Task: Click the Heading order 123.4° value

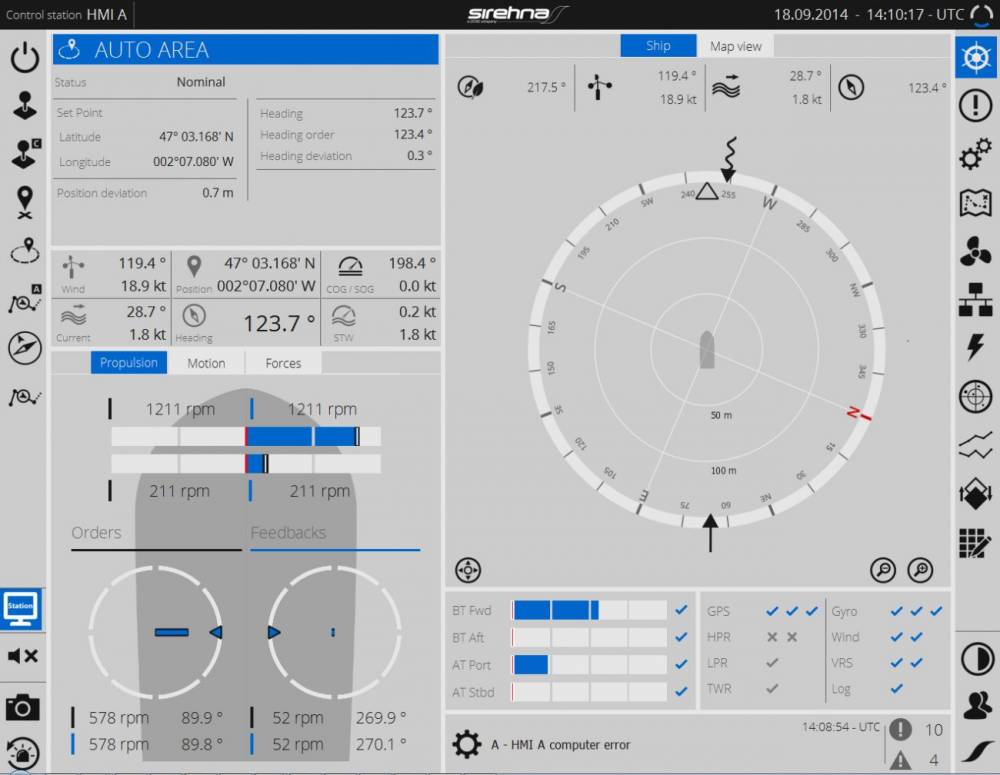Action: click(x=413, y=135)
